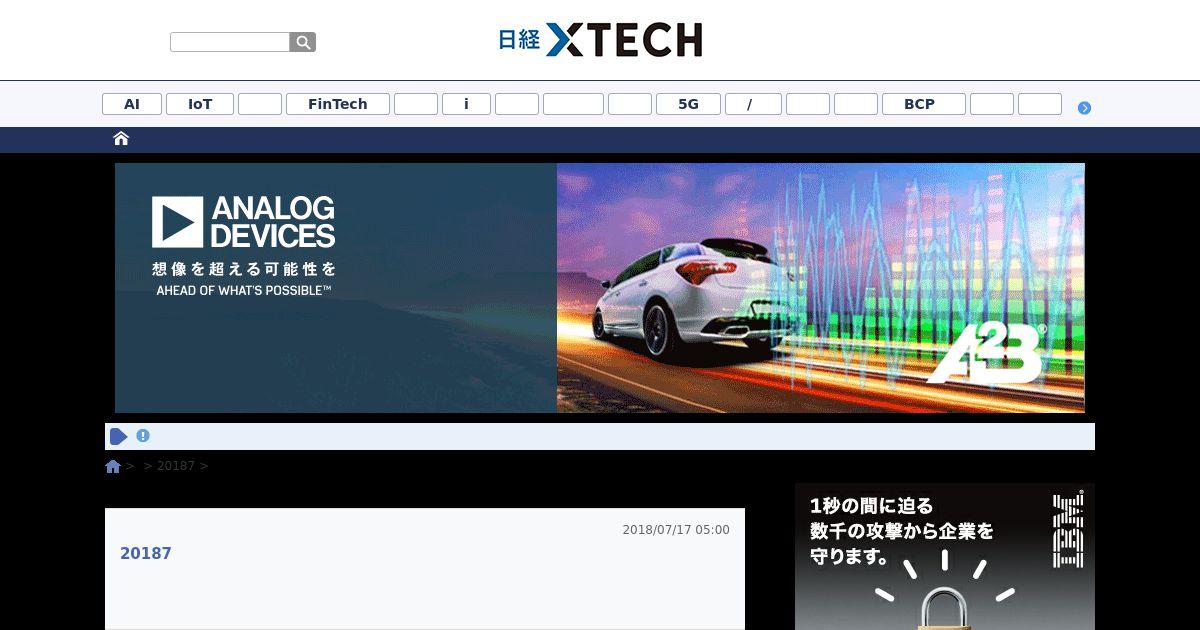This screenshot has width=1200, height=630.
Task: Click the search magnifier button
Action: coord(303,42)
